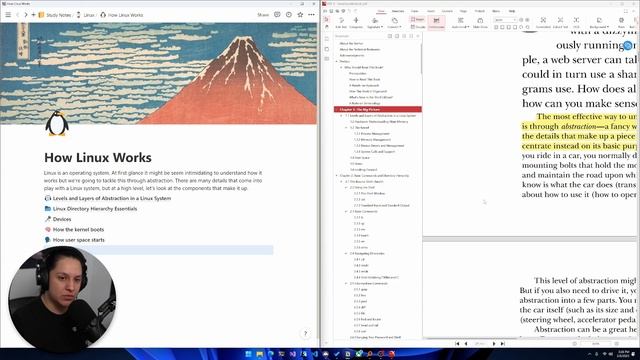Collapse 'Why Should I Read This Book?' node

click(342, 67)
